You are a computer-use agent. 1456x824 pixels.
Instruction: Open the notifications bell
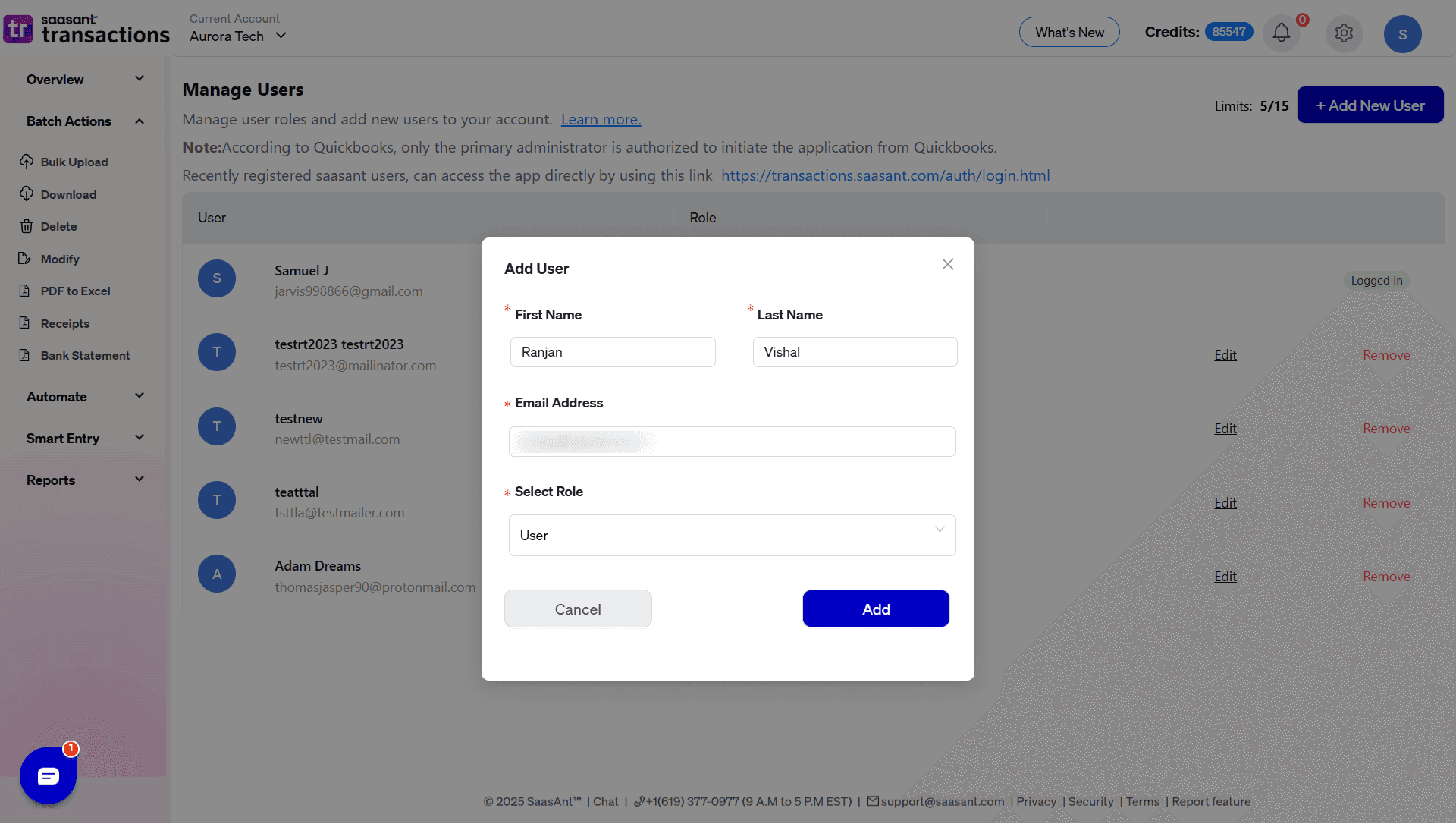(1282, 33)
